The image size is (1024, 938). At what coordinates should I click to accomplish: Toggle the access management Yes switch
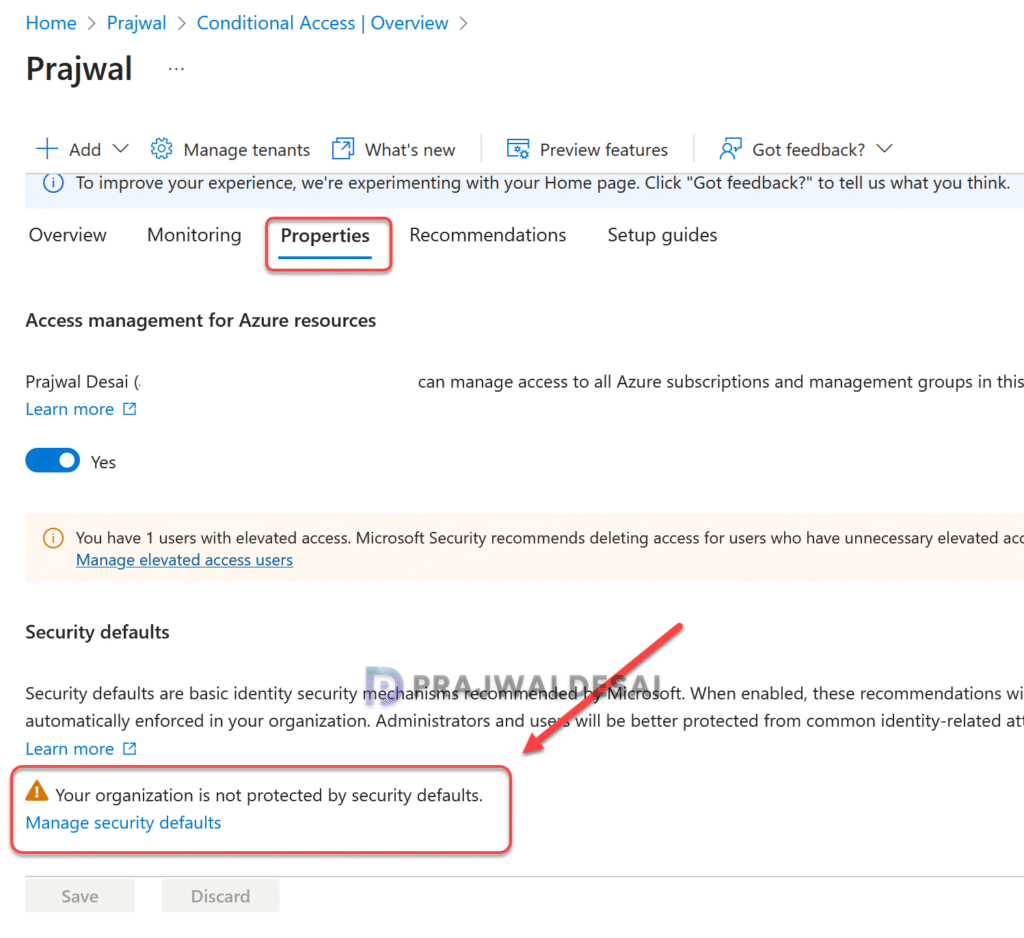pyautogui.click(x=53, y=461)
